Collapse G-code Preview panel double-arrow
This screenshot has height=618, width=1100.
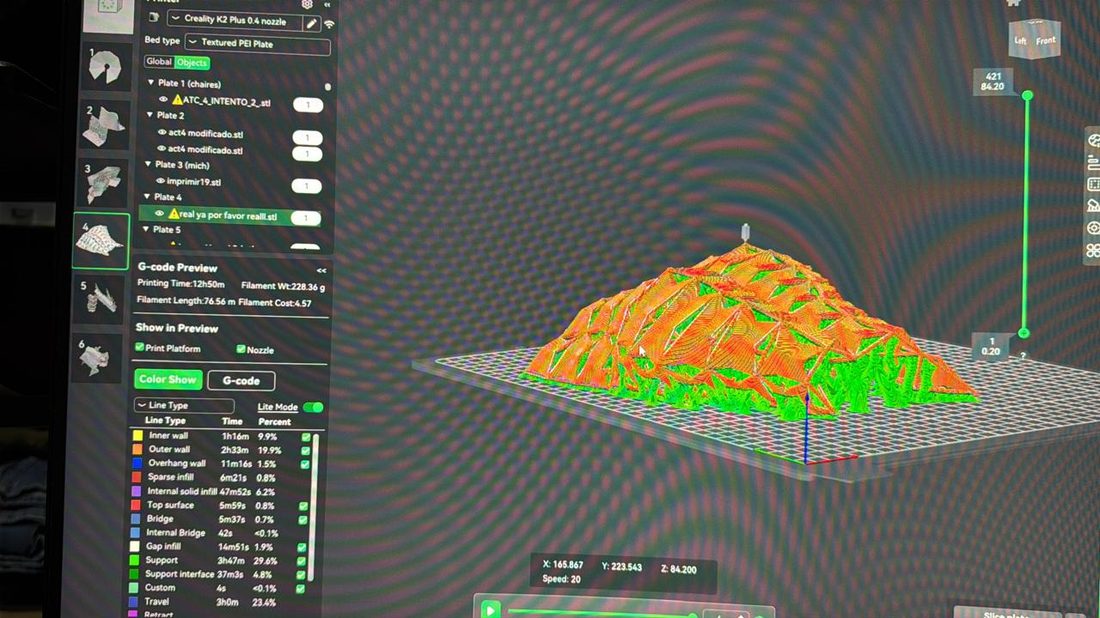(x=321, y=271)
